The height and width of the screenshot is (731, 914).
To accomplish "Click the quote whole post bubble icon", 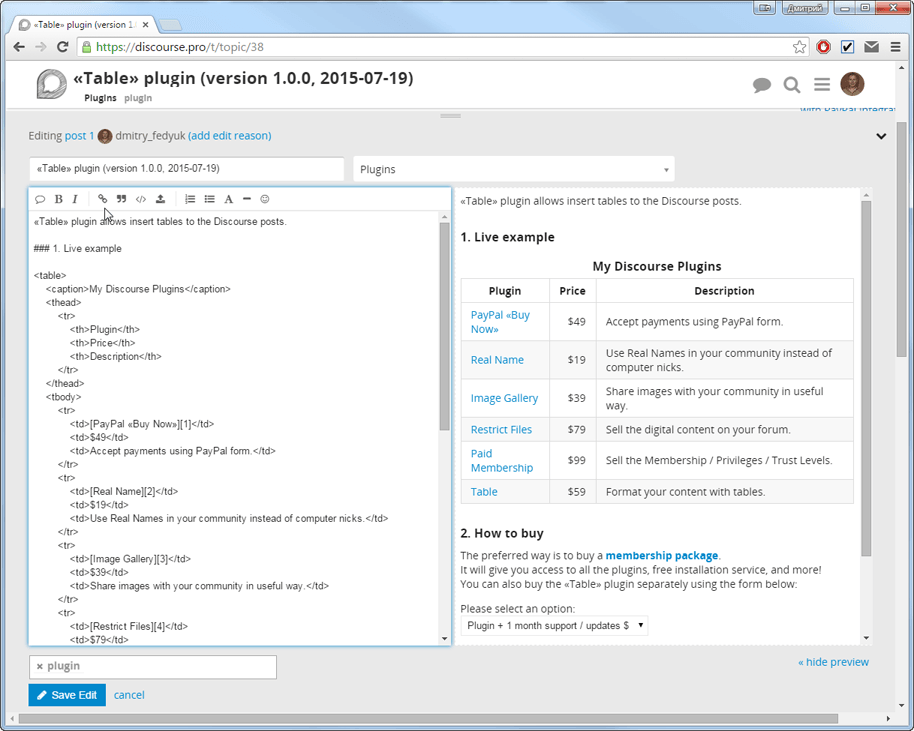I will coord(40,199).
